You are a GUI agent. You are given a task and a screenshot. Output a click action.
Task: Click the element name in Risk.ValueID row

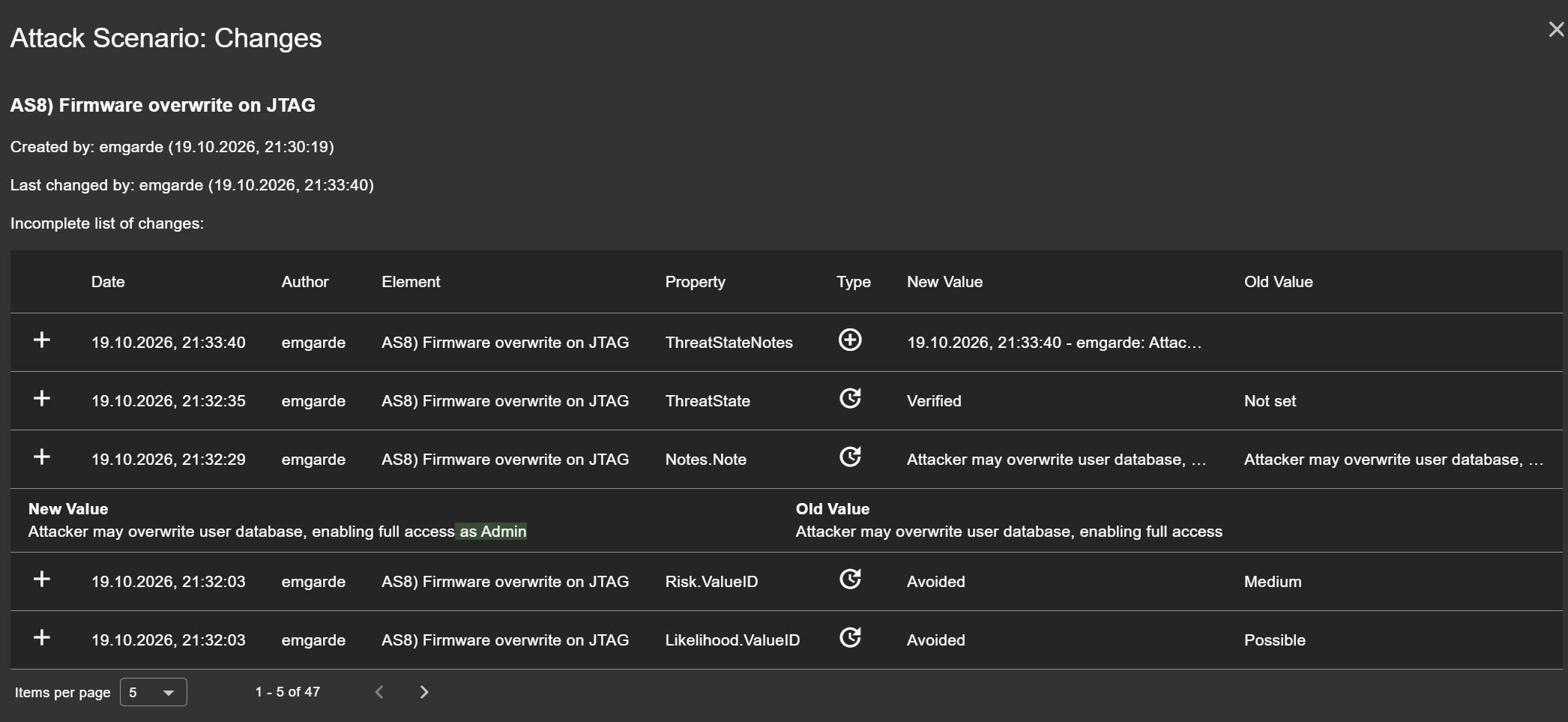(x=505, y=582)
